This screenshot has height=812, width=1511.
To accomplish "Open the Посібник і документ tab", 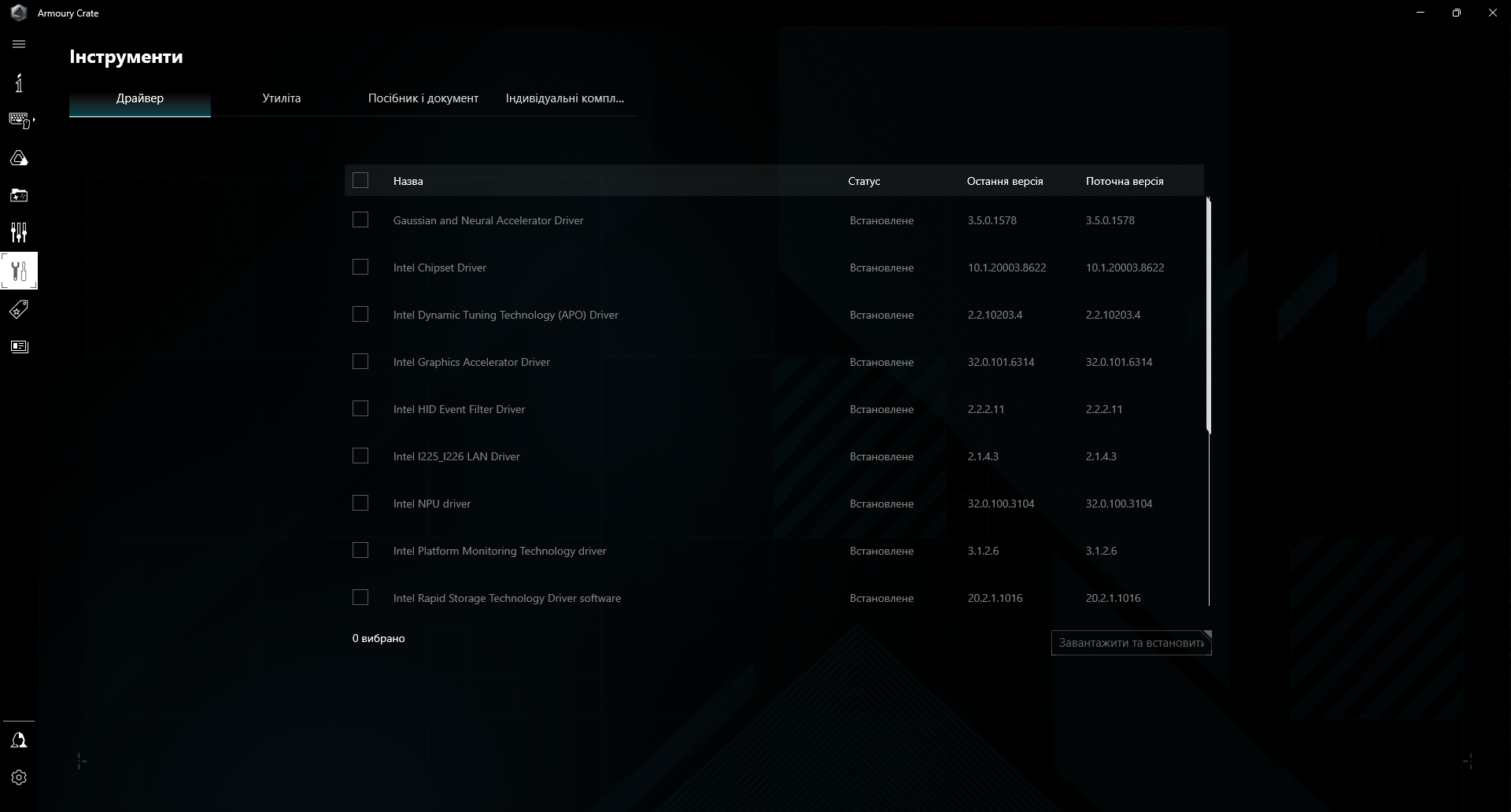I will [423, 98].
